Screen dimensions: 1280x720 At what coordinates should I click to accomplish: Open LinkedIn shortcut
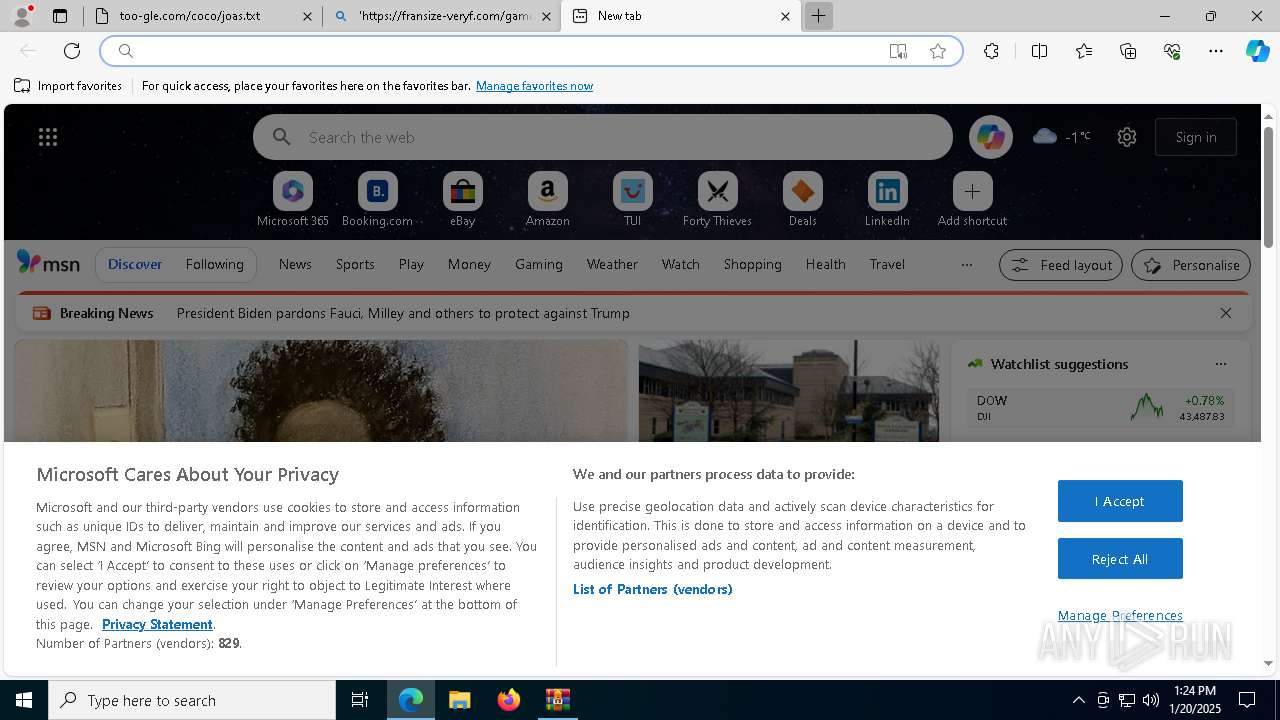pos(887,200)
